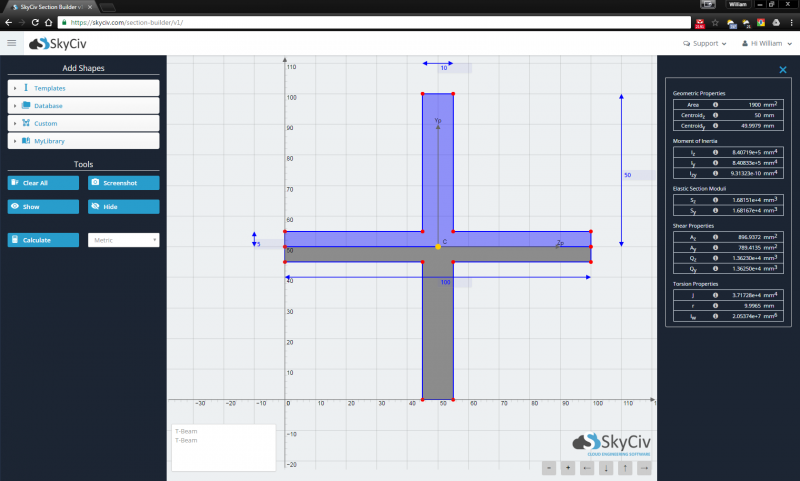Edit the 100 flange width dimension field
Screen dimensions: 800x481
pos(456,282)
